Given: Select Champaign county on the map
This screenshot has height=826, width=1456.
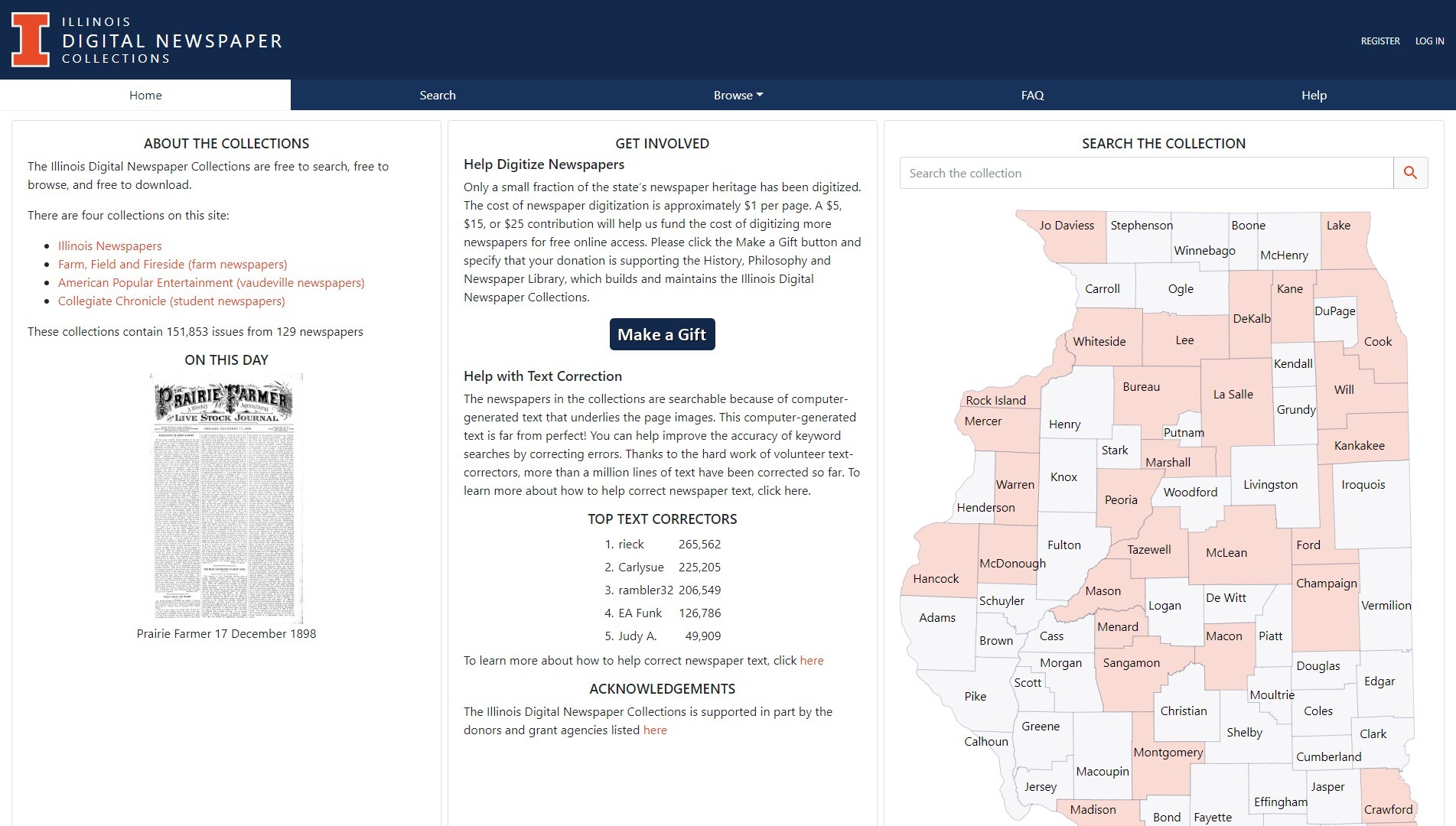Looking at the screenshot, I should (x=1327, y=584).
